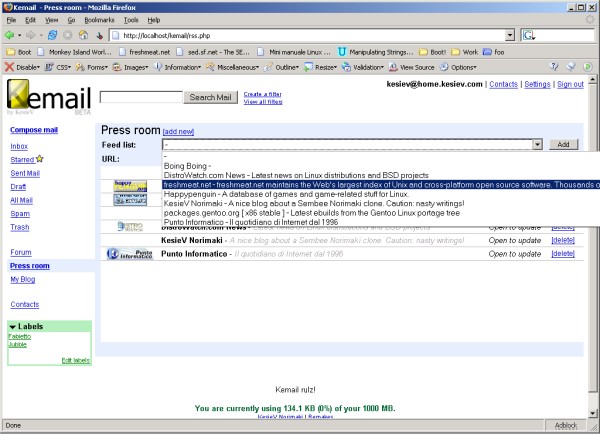Open the Monkey Island World bookmark
The height and width of the screenshot is (434, 600).
coord(75,52)
